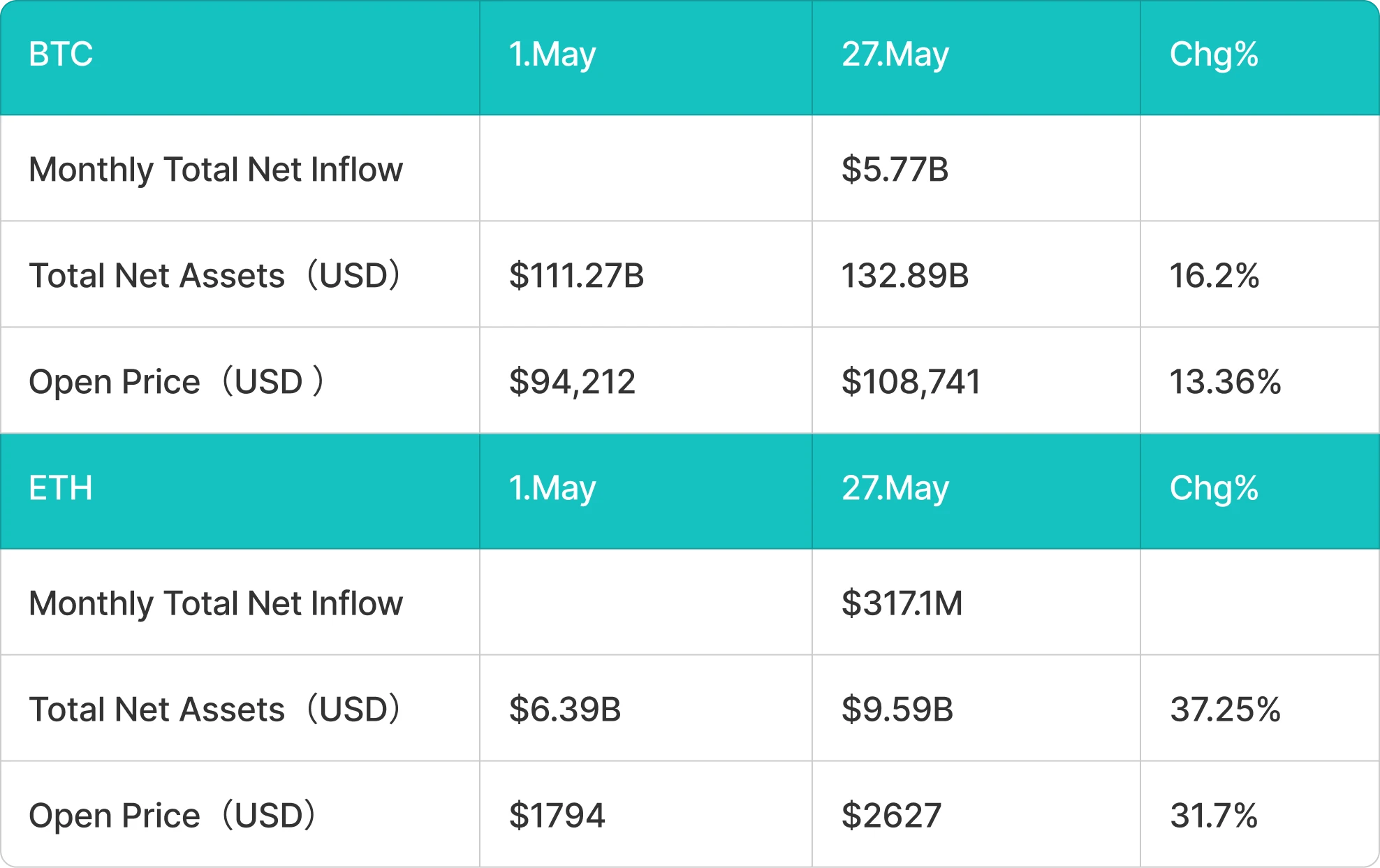Viewport: 1380px width, 868px height.
Task: Select BTC section's 1.May column header
Action: coord(552,54)
